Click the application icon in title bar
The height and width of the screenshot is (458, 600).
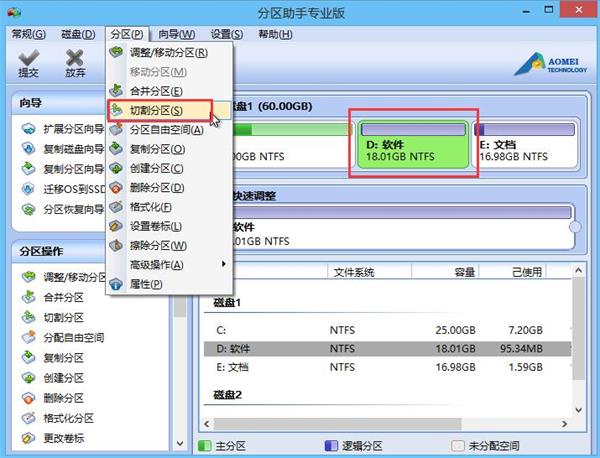14,13
